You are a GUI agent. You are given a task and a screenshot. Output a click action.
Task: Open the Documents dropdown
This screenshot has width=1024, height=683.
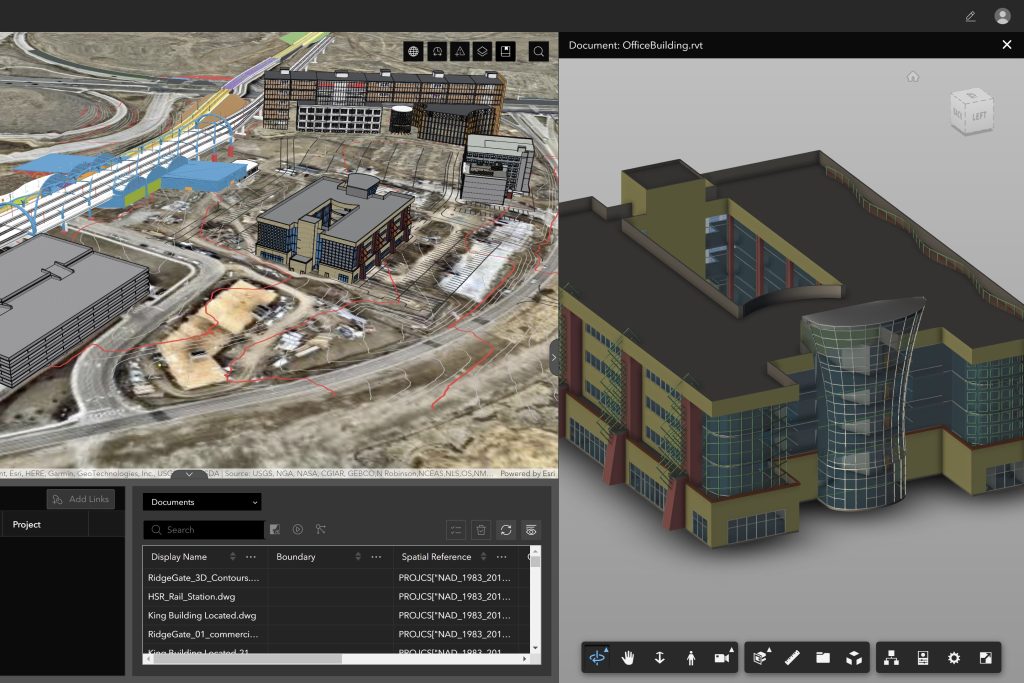203,501
